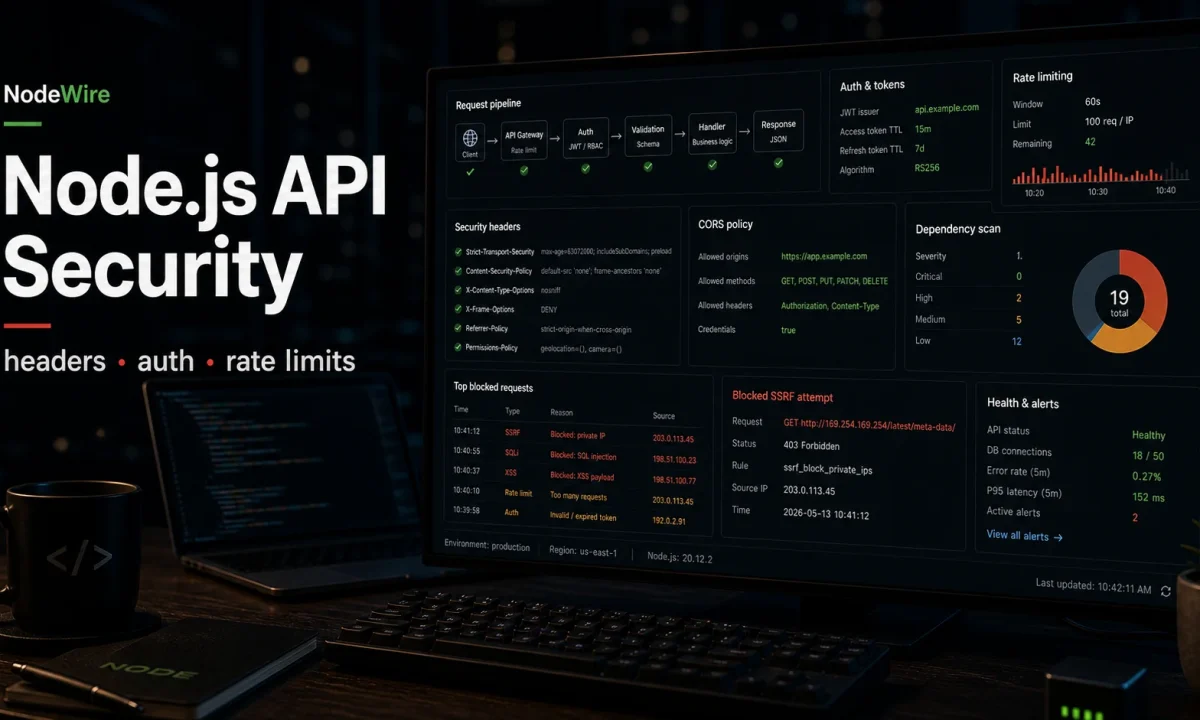Click the Blocked SSRF attempt panel title
The height and width of the screenshot is (720, 1200).
pyautogui.click(x=782, y=397)
